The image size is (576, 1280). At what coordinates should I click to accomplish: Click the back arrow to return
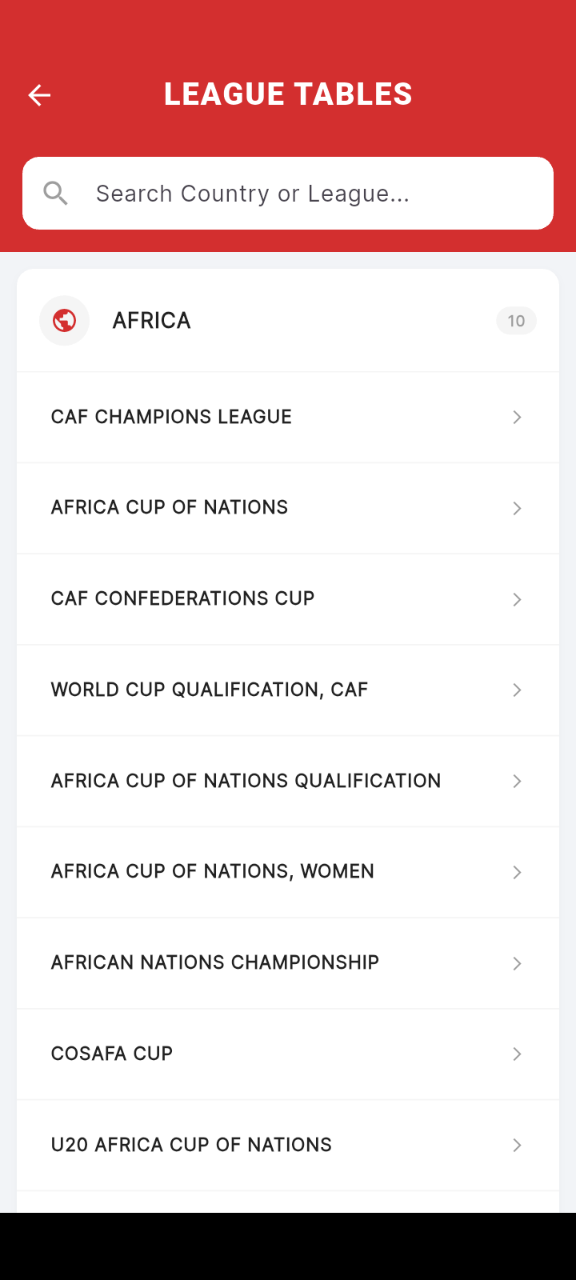point(38,95)
